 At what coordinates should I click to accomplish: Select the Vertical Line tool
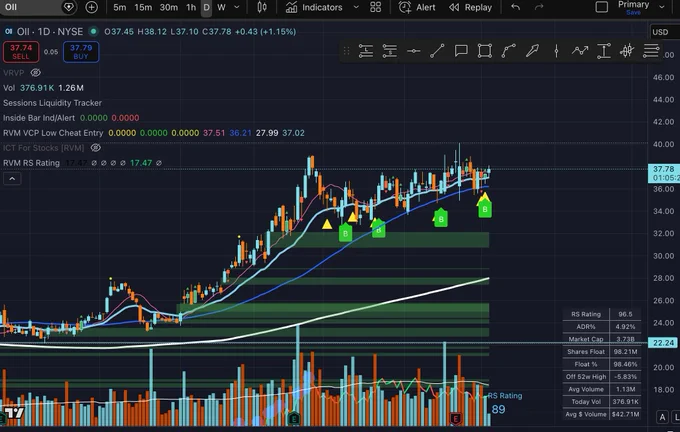click(556, 51)
